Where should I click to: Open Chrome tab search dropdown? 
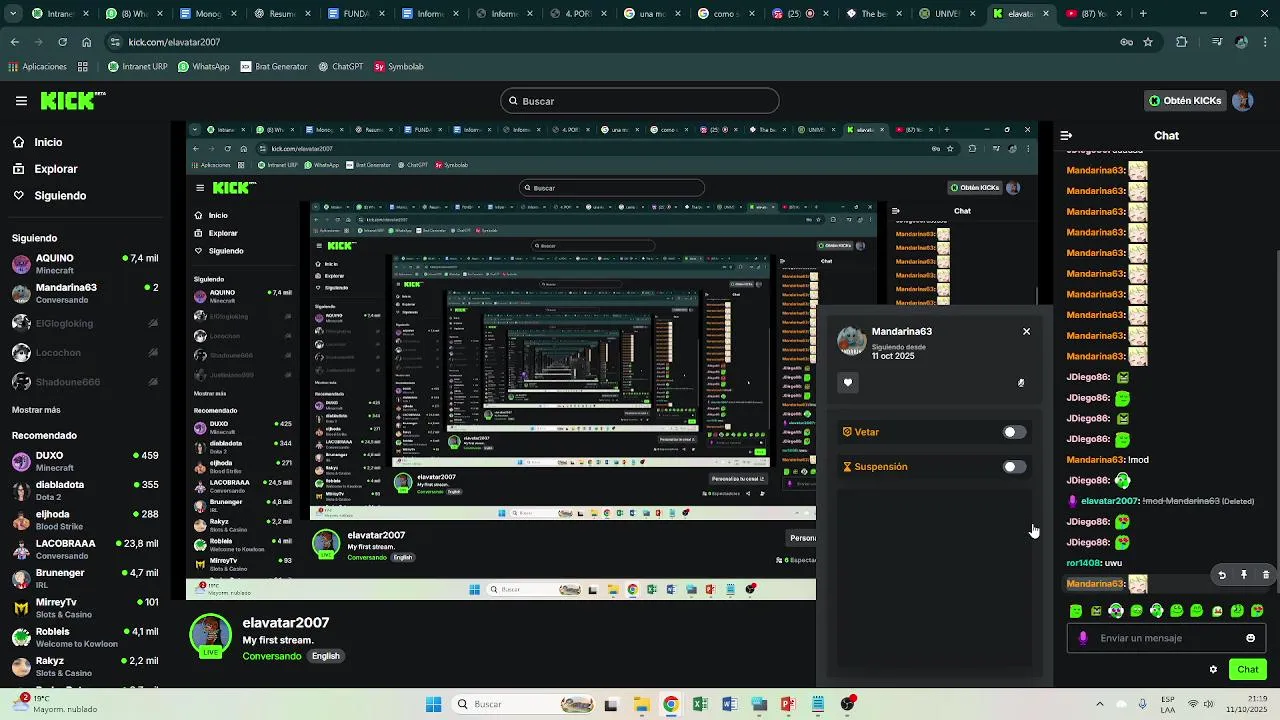coord(13,14)
